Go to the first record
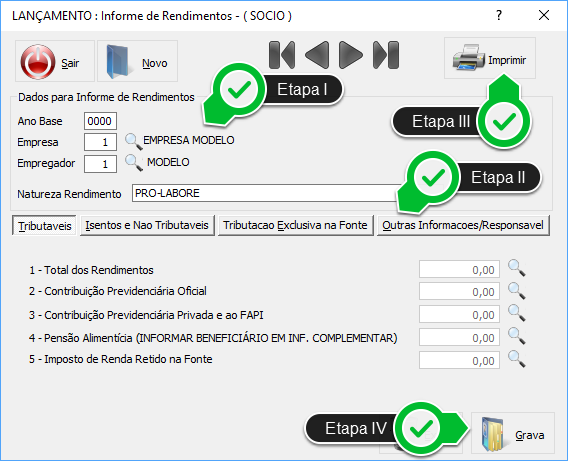The width and height of the screenshot is (568, 461). pyautogui.click(x=282, y=55)
